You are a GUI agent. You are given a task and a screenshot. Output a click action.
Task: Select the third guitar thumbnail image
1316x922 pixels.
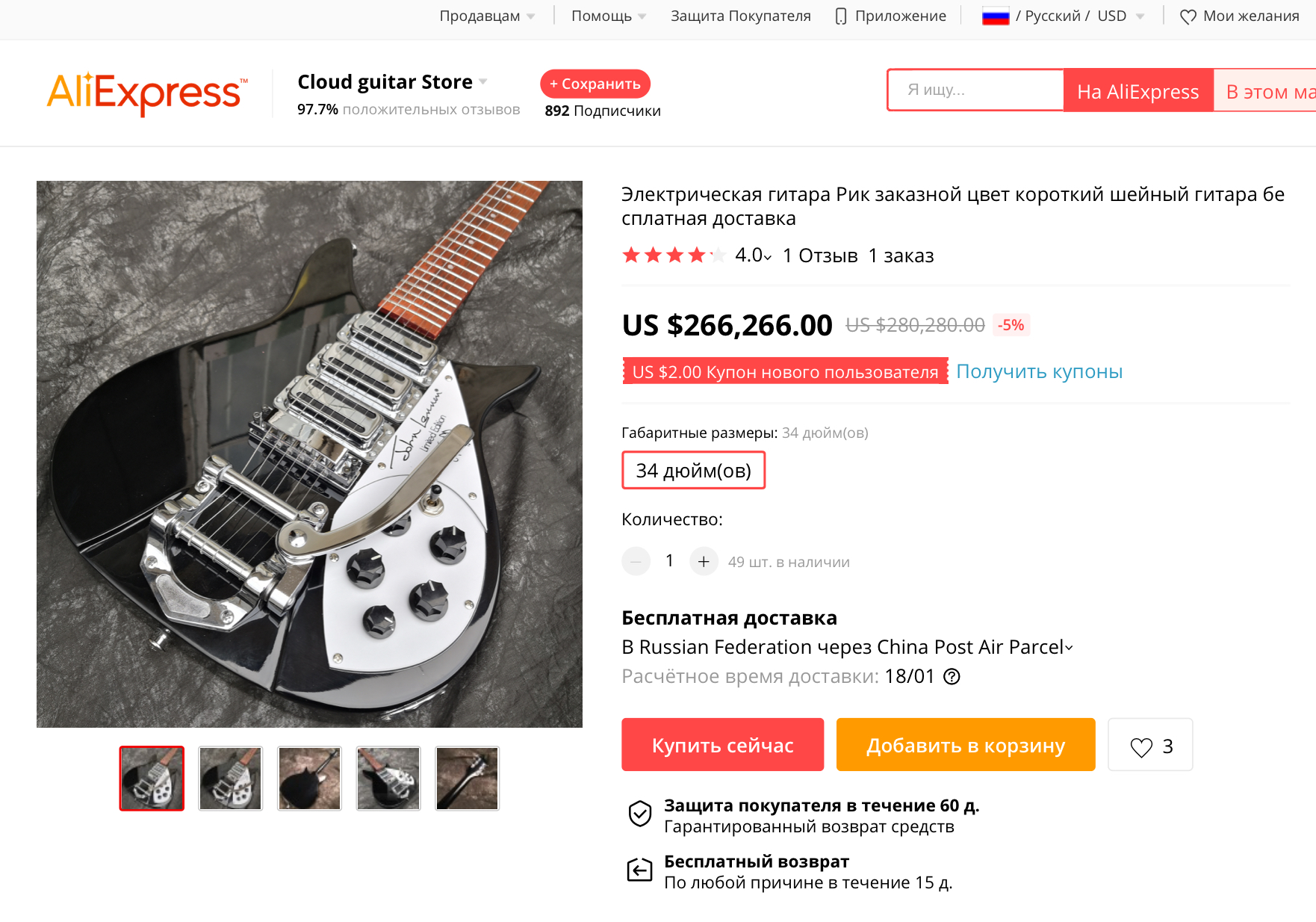point(309,779)
